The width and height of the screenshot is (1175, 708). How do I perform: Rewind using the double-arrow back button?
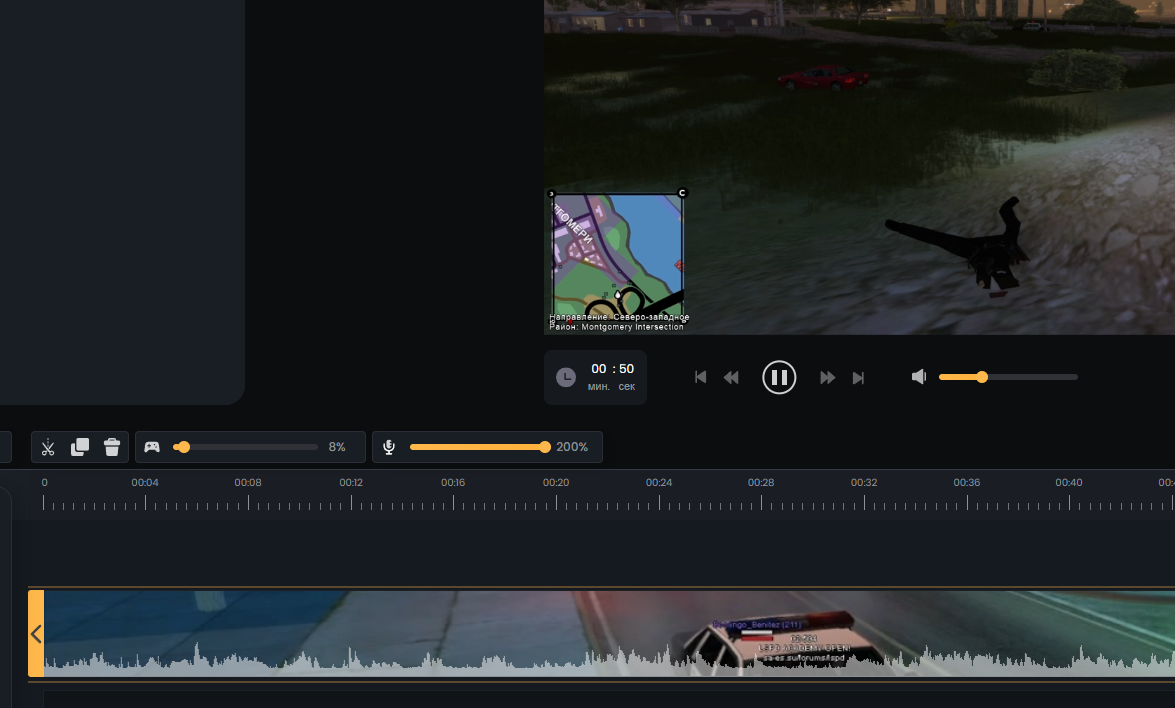coord(731,377)
